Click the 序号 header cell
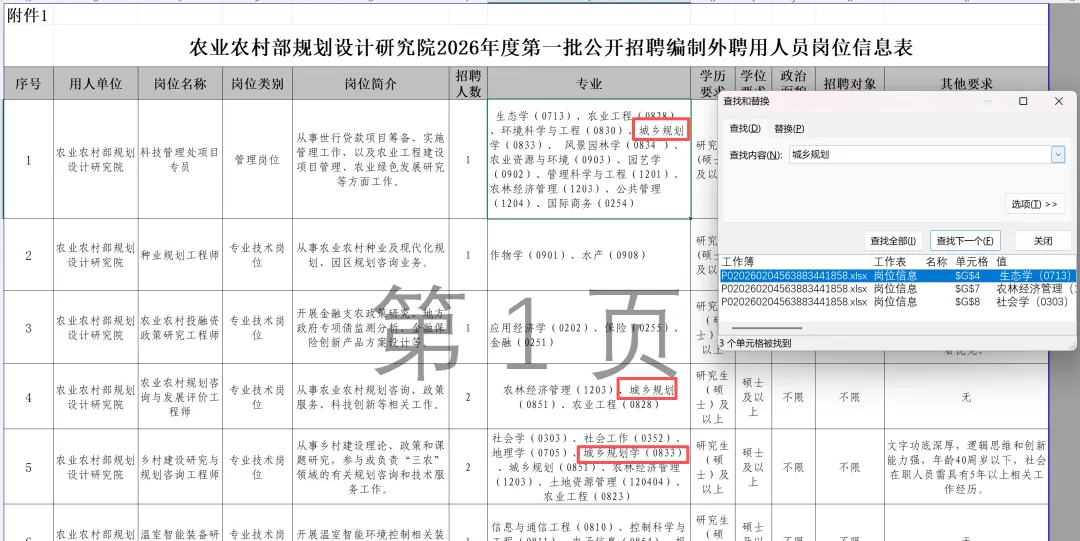Viewport: 1080px width, 541px height. click(x=28, y=84)
